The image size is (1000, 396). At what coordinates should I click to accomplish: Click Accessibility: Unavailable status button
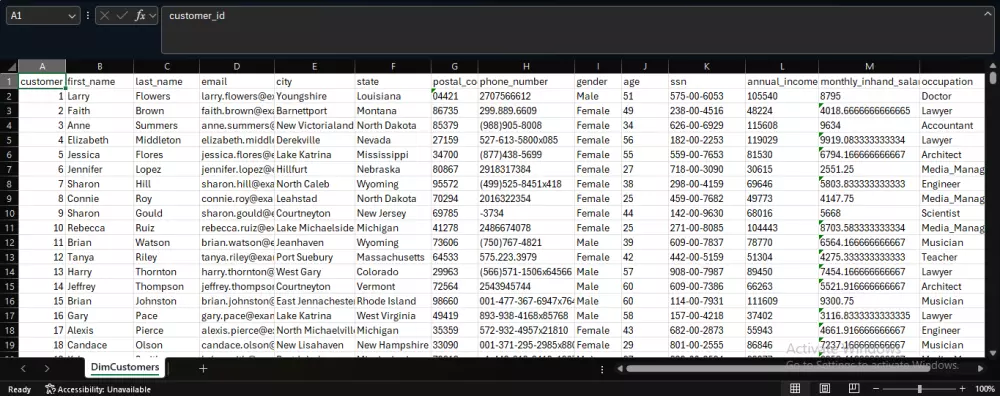coord(98,389)
